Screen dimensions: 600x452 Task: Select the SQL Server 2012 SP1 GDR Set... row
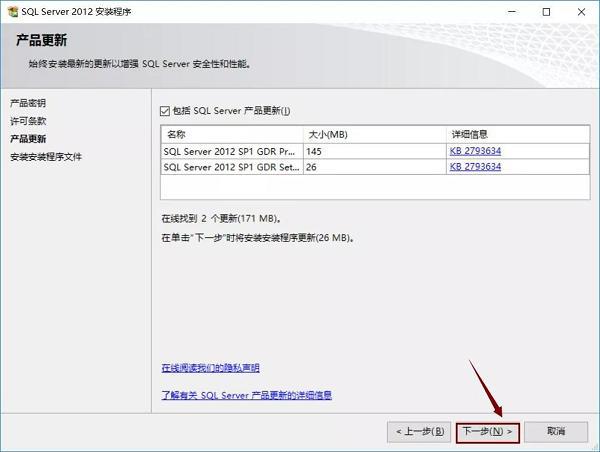click(x=230, y=167)
